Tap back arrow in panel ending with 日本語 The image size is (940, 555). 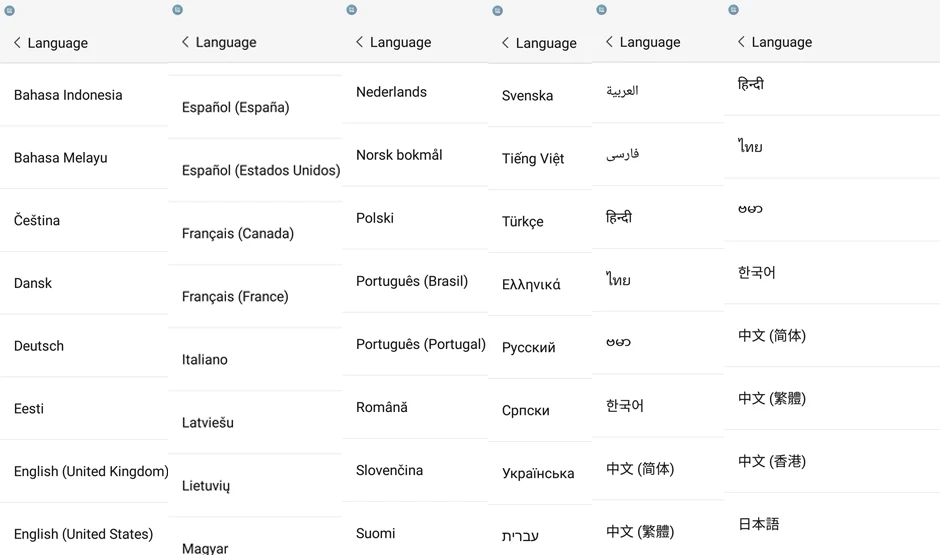(x=741, y=42)
